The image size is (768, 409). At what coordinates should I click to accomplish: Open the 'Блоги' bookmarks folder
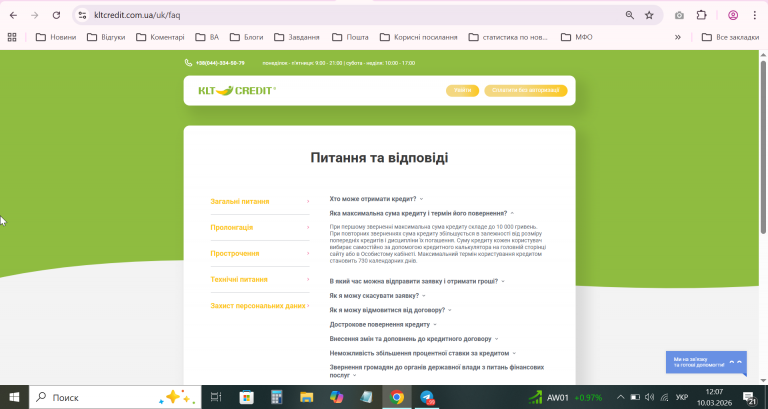(247, 37)
